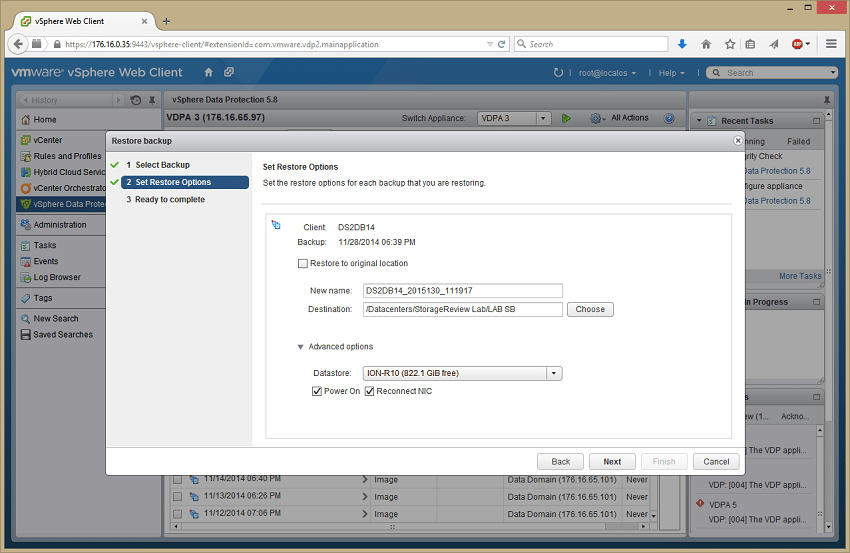
Task: Select the 11/14/2014 06:40 PM backup checkbox
Action: 177,480
